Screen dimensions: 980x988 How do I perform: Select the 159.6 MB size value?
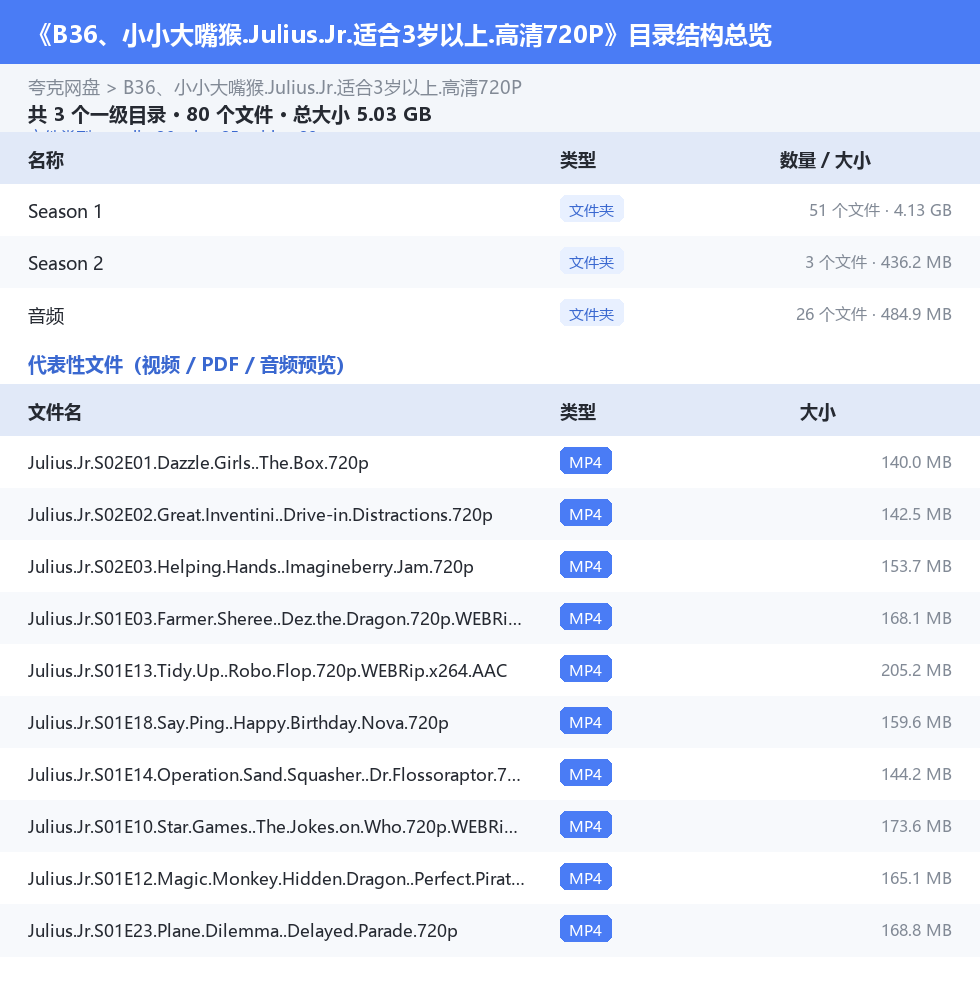click(x=916, y=722)
